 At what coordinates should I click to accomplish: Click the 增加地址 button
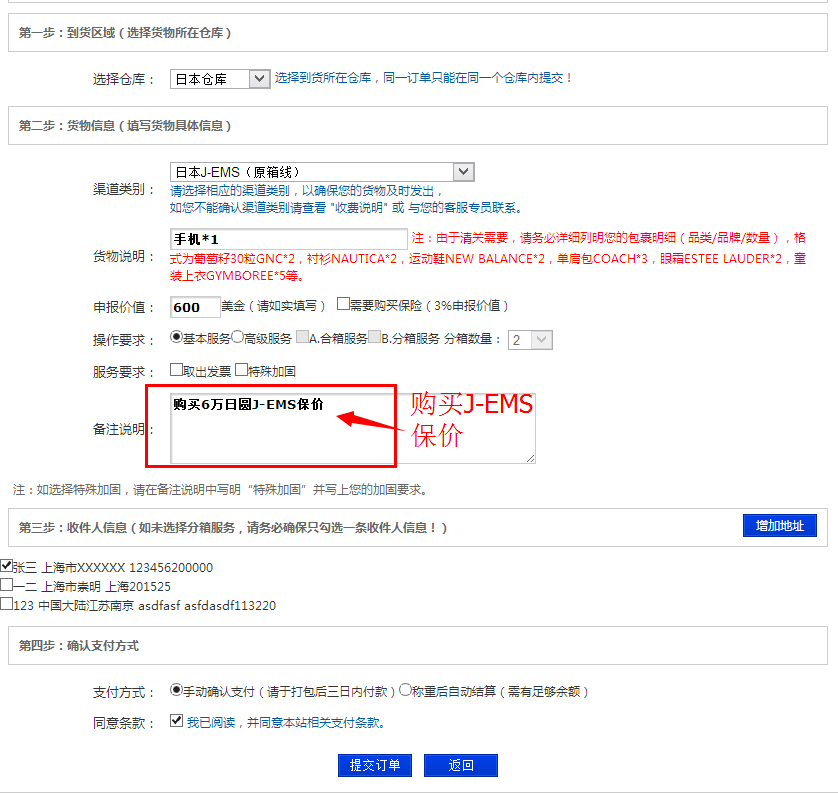780,526
